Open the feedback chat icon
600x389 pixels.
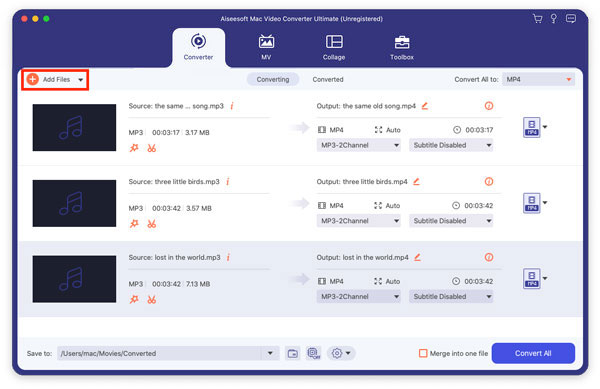pos(571,19)
